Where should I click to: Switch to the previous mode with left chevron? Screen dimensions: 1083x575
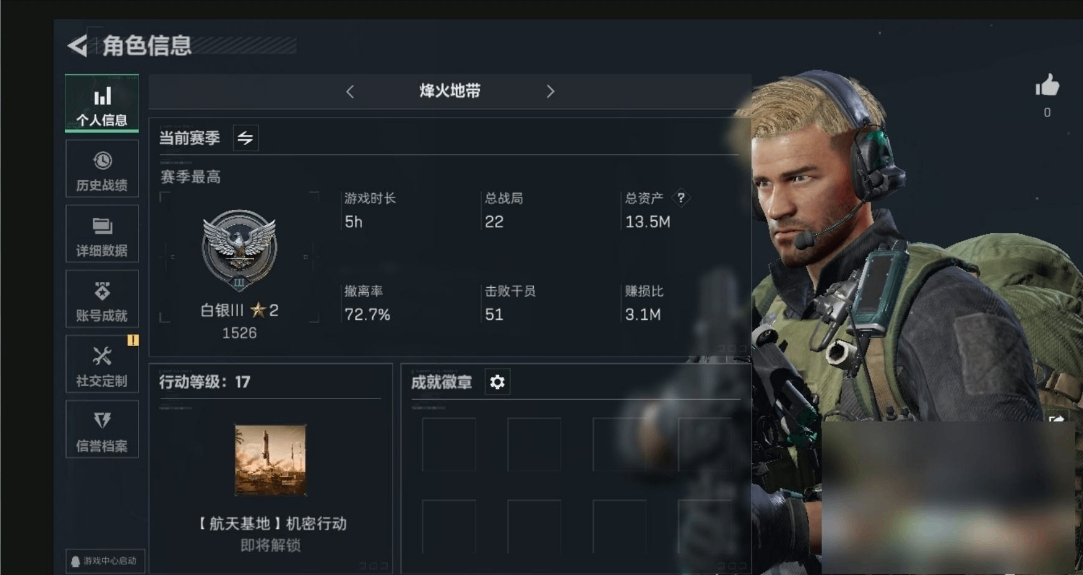350,91
